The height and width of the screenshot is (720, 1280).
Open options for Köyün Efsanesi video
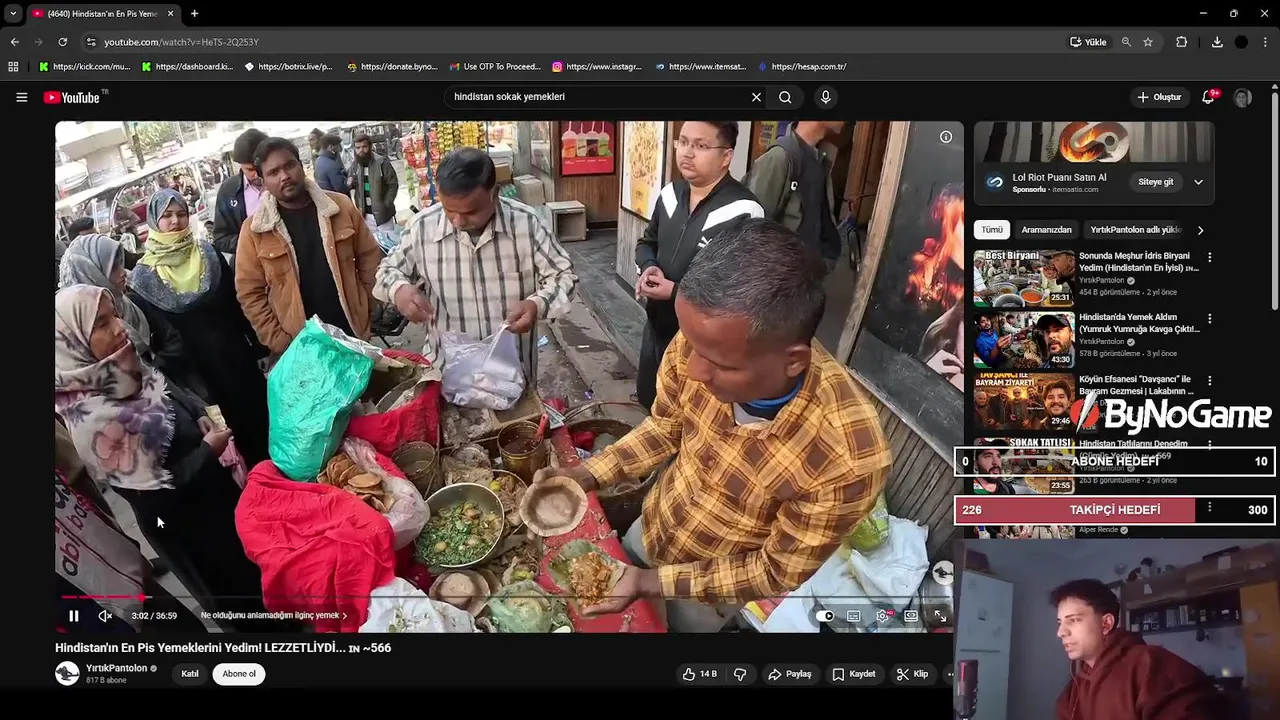pyautogui.click(x=1209, y=381)
